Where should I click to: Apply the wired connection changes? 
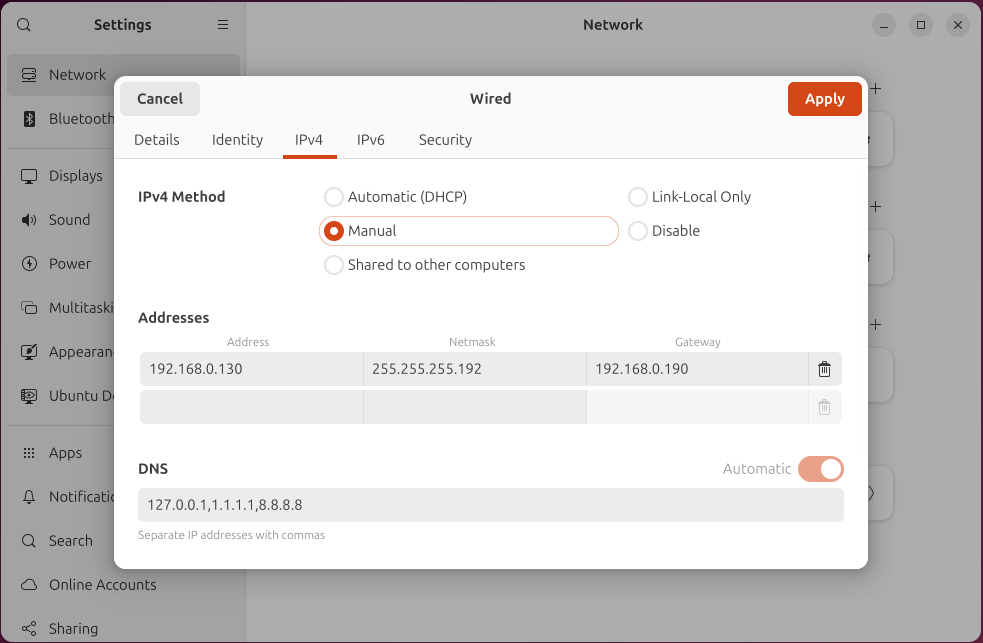coord(824,99)
